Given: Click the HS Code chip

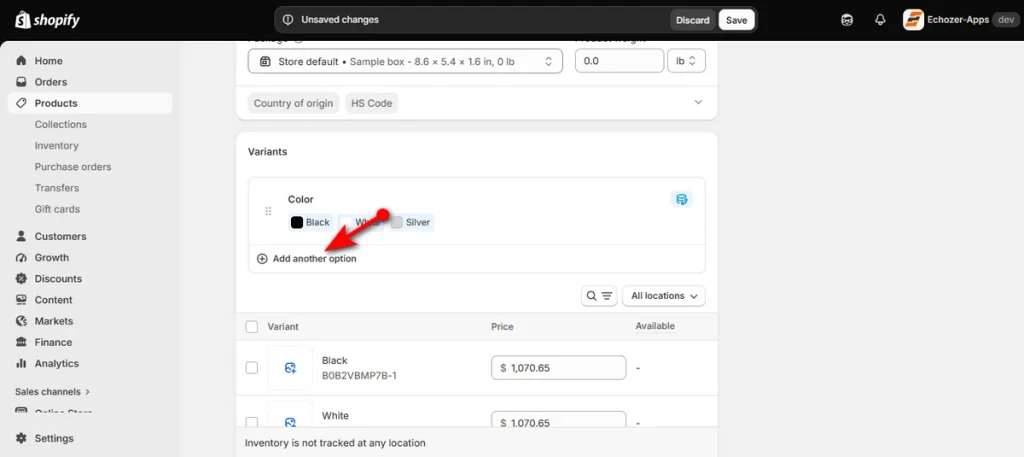Looking at the screenshot, I should pyautogui.click(x=372, y=103).
